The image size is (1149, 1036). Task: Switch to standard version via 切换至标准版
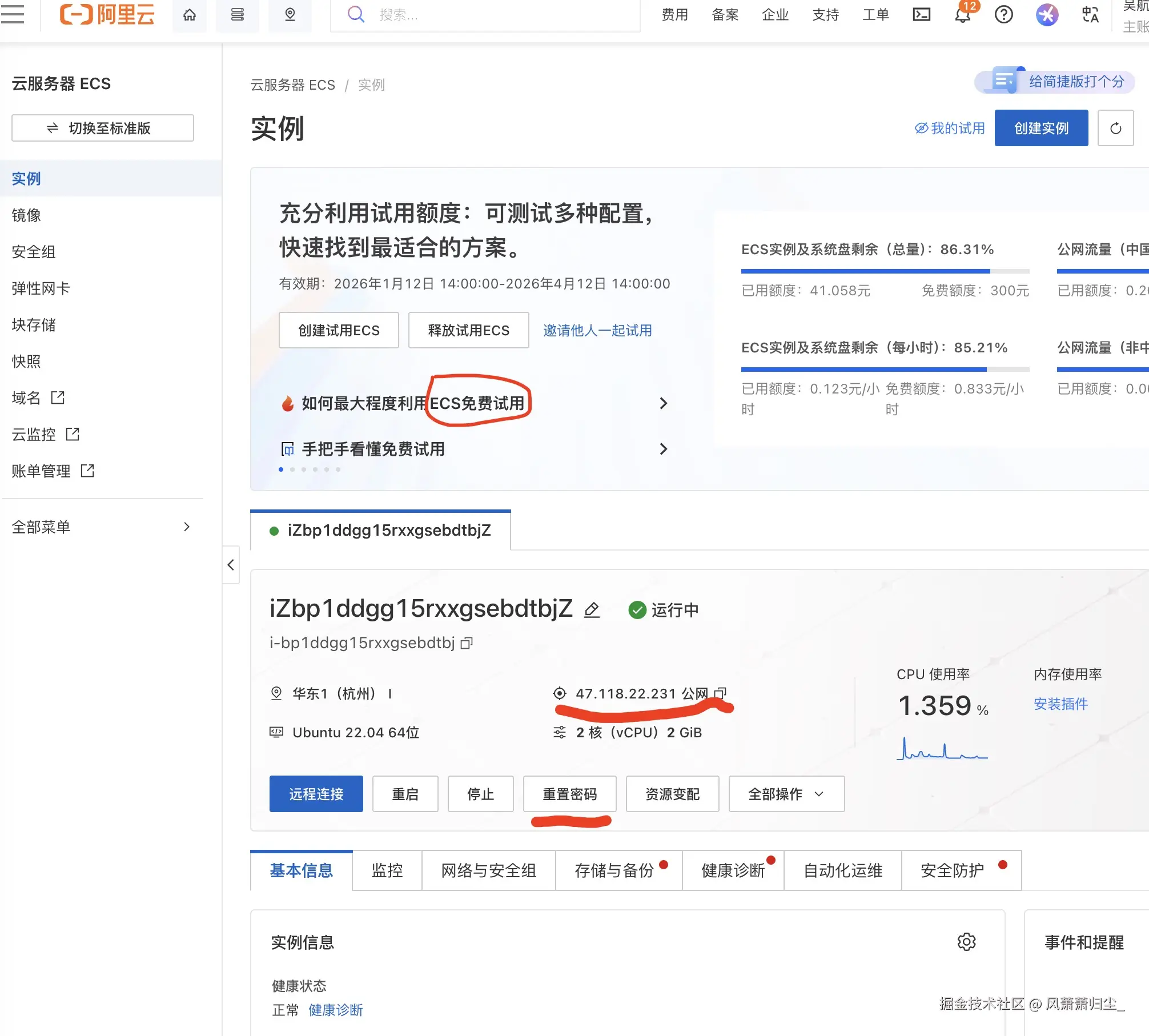click(x=103, y=129)
